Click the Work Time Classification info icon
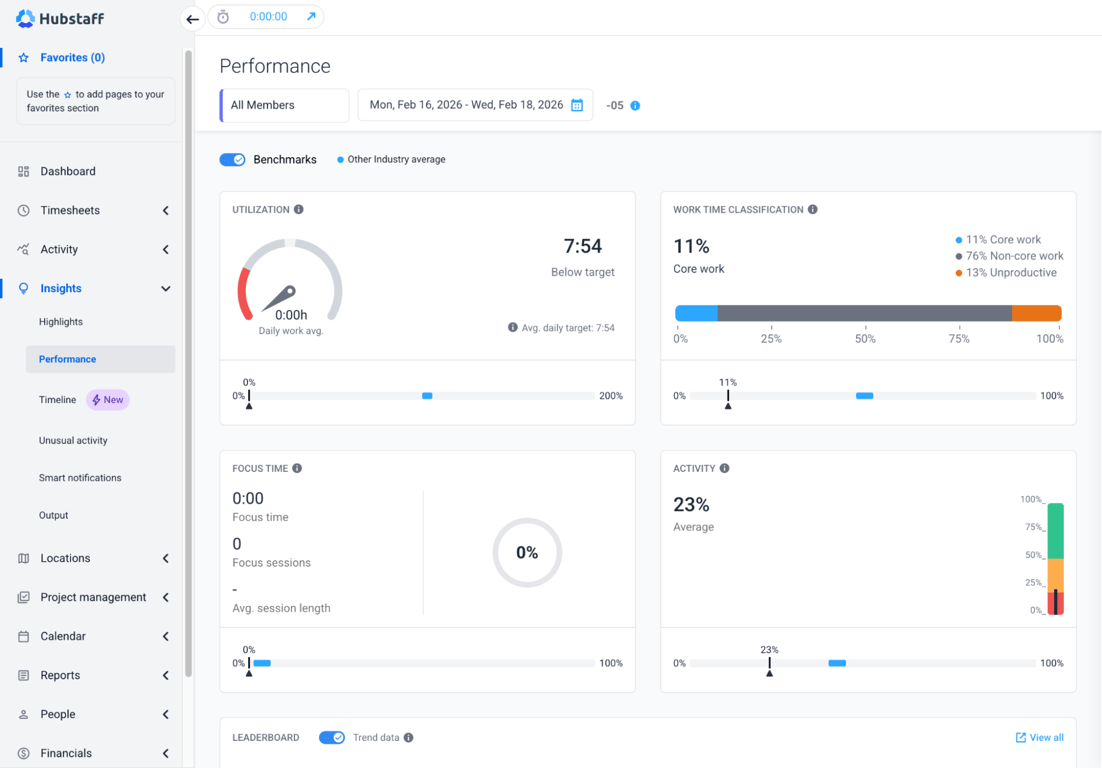 (812, 209)
